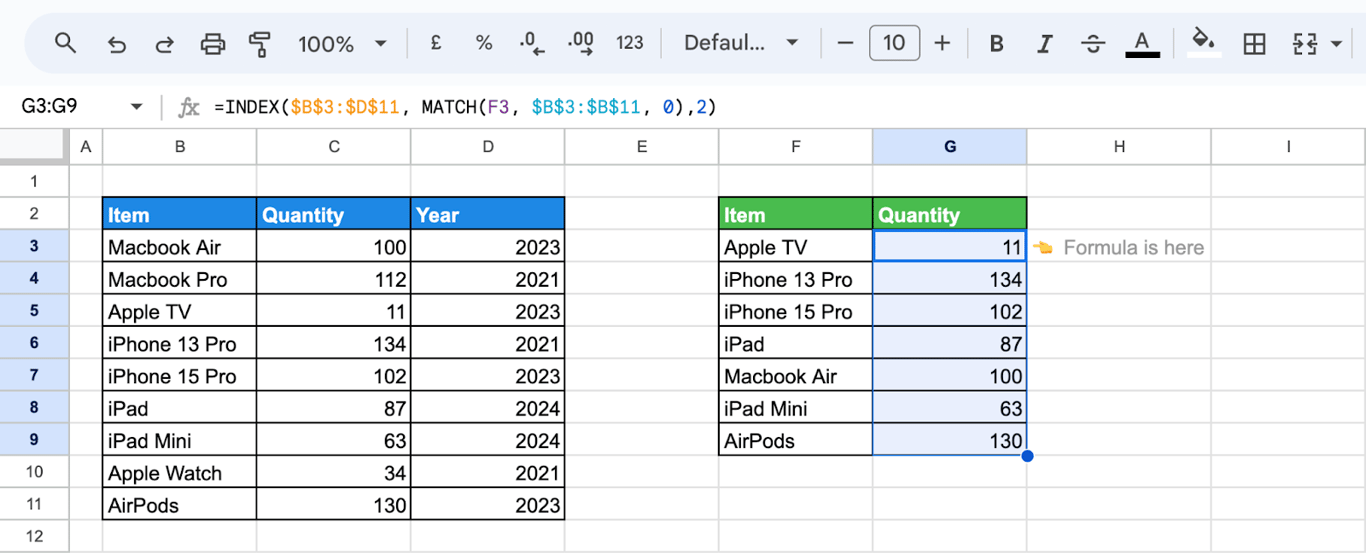Click the merge cells icon
The width and height of the screenshot is (1366, 553).
click(1305, 44)
